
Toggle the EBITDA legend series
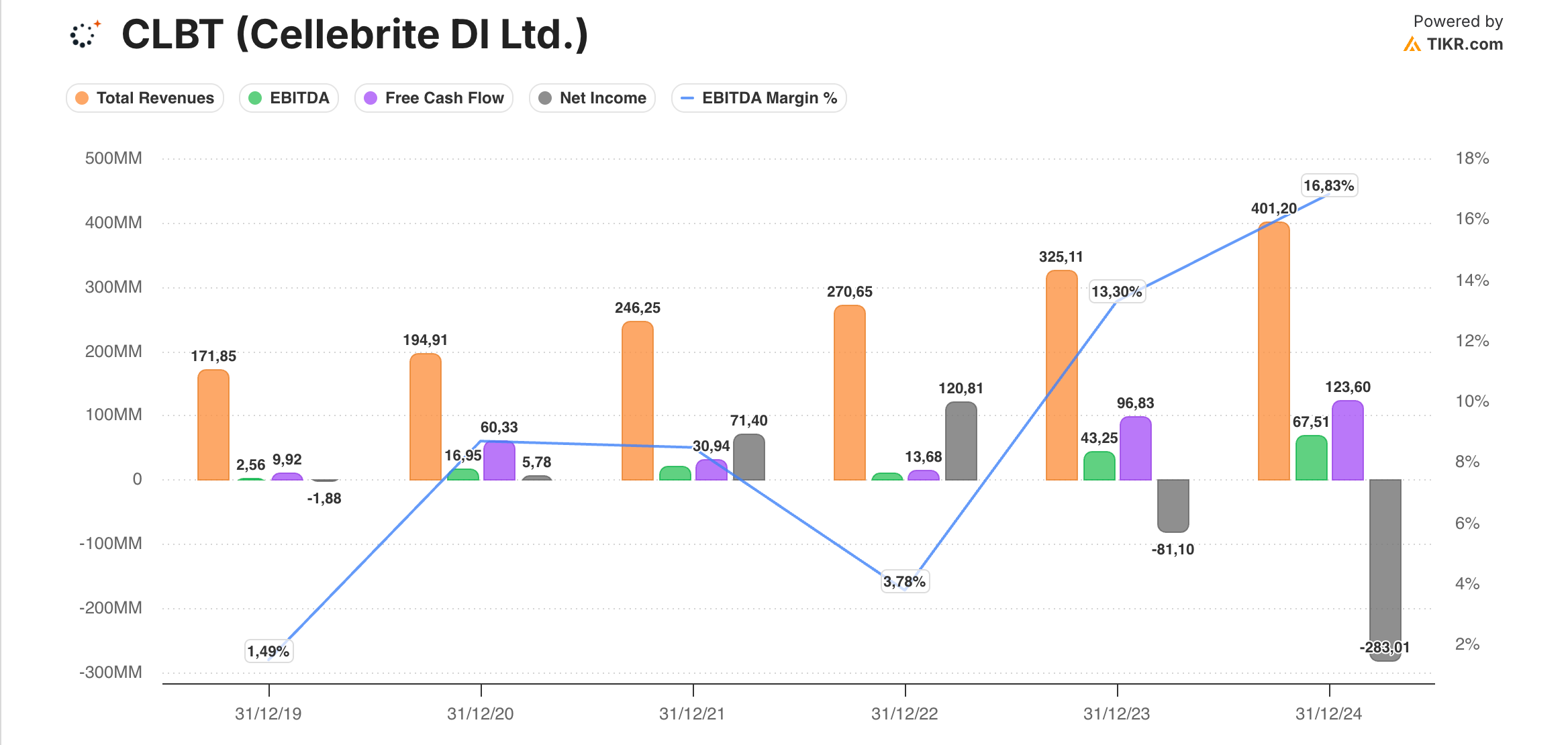pos(289,98)
